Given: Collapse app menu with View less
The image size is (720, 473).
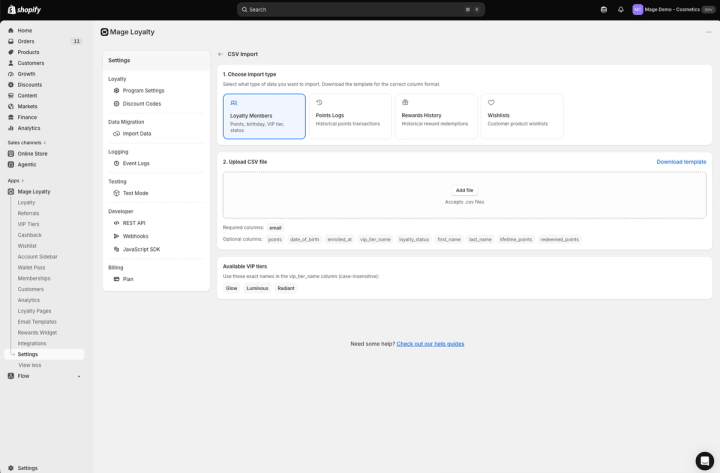Looking at the screenshot, I should pos(30,365).
